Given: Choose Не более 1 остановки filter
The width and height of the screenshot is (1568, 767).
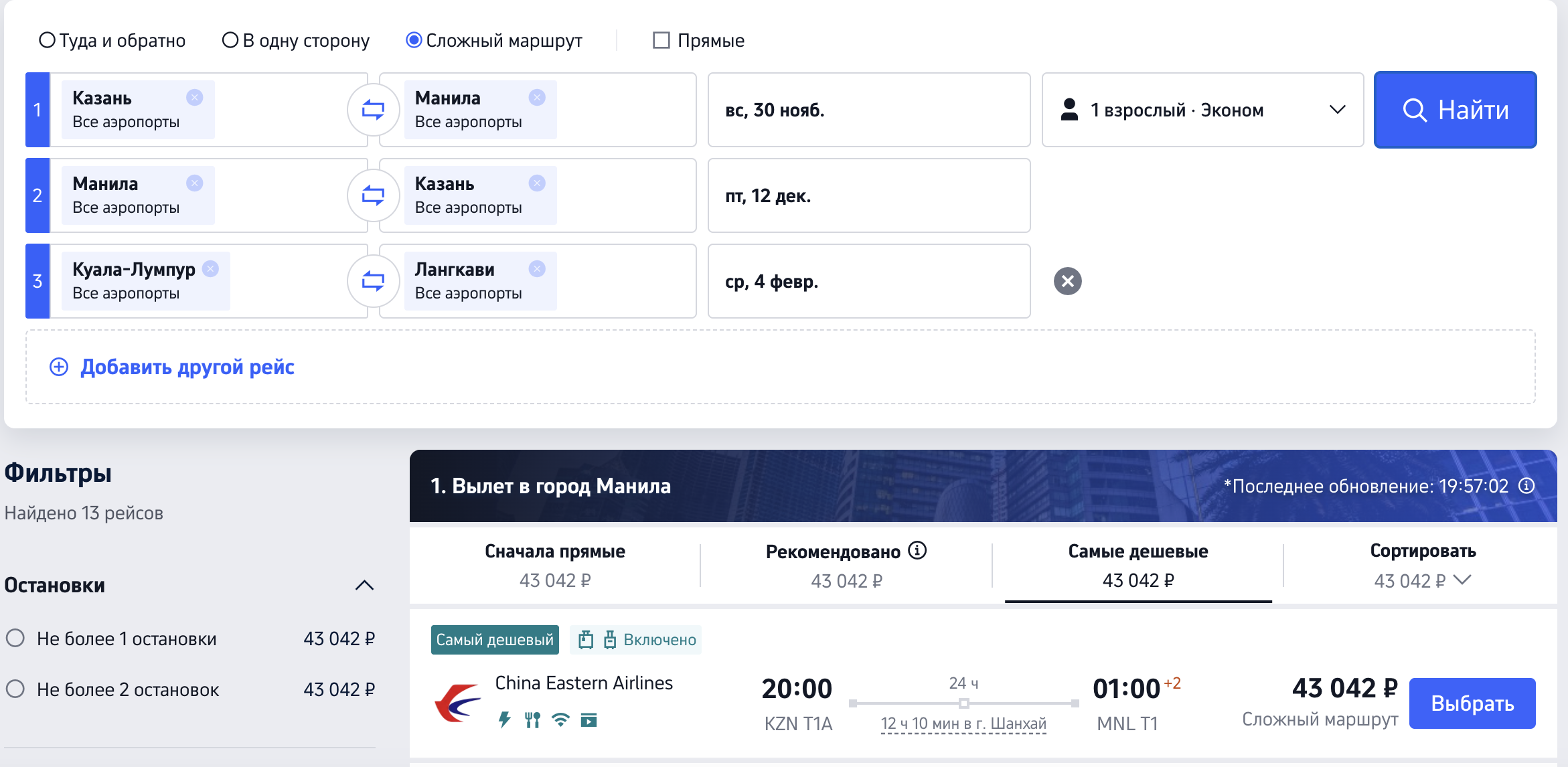Looking at the screenshot, I should click(15, 638).
